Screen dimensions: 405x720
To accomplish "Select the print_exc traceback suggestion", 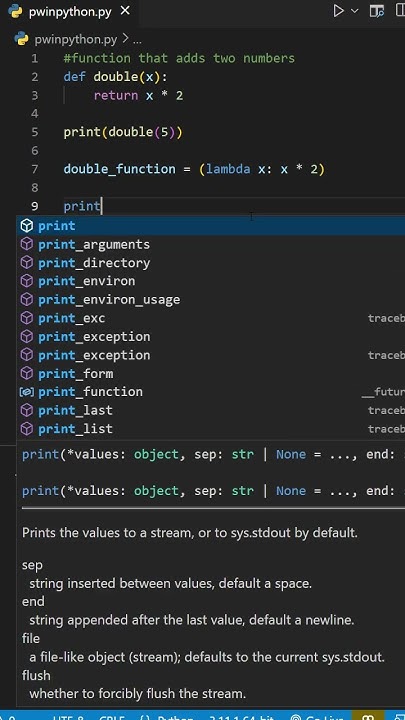I will tap(211, 318).
